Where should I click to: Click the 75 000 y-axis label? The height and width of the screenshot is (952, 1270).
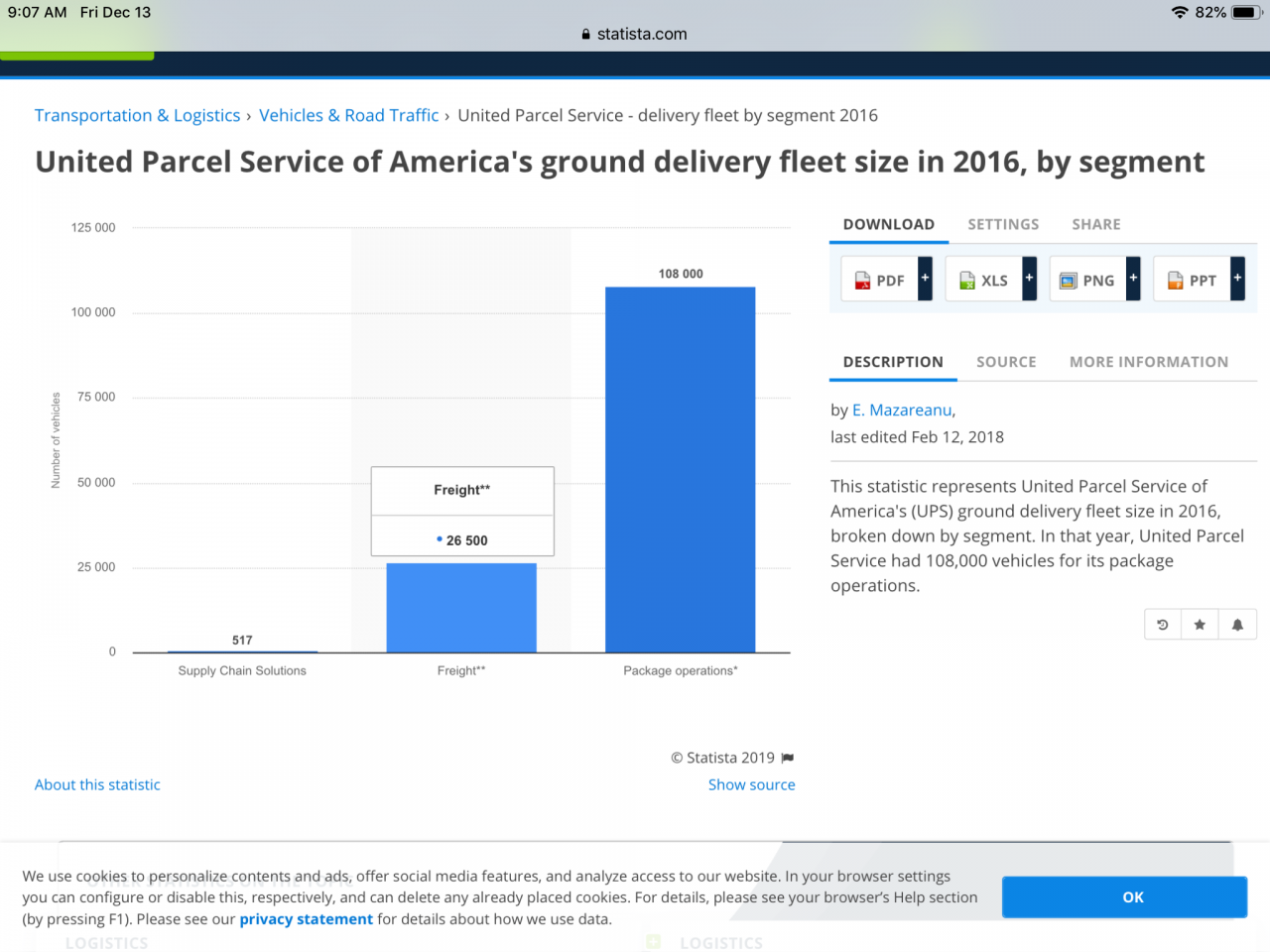coord(96,398)
